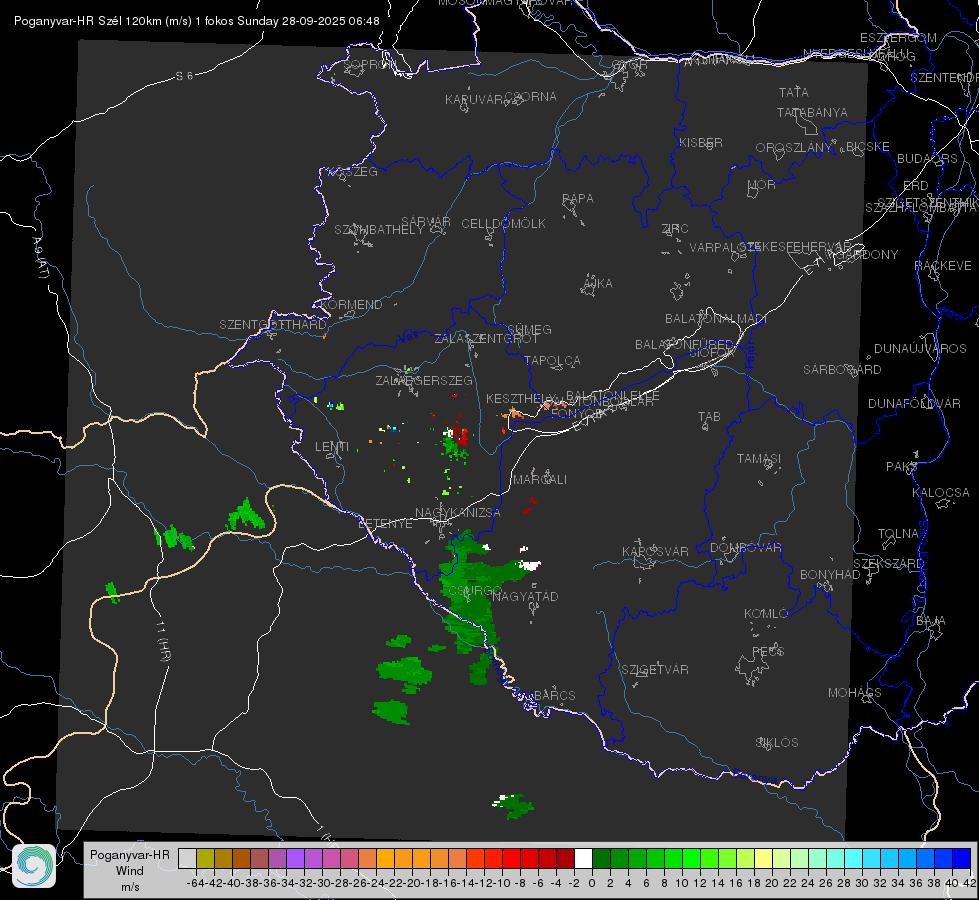Click the MÓR town label
Image resolution: width=979 pixels, height=900 pixels.
tap(761, 185)
